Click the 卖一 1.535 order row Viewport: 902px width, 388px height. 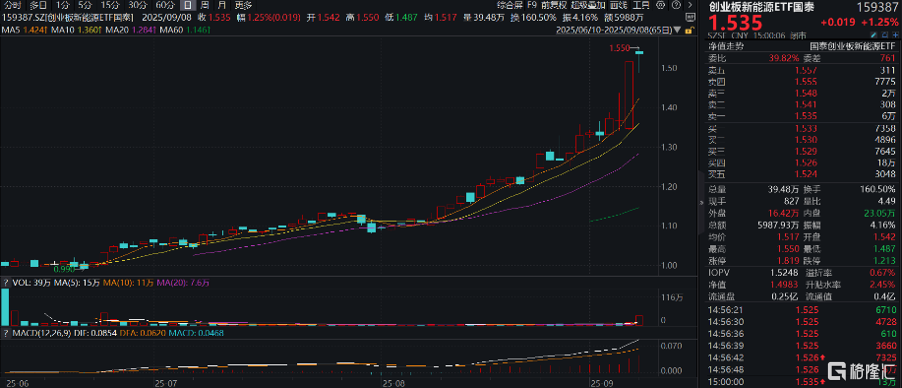point(802,116)
